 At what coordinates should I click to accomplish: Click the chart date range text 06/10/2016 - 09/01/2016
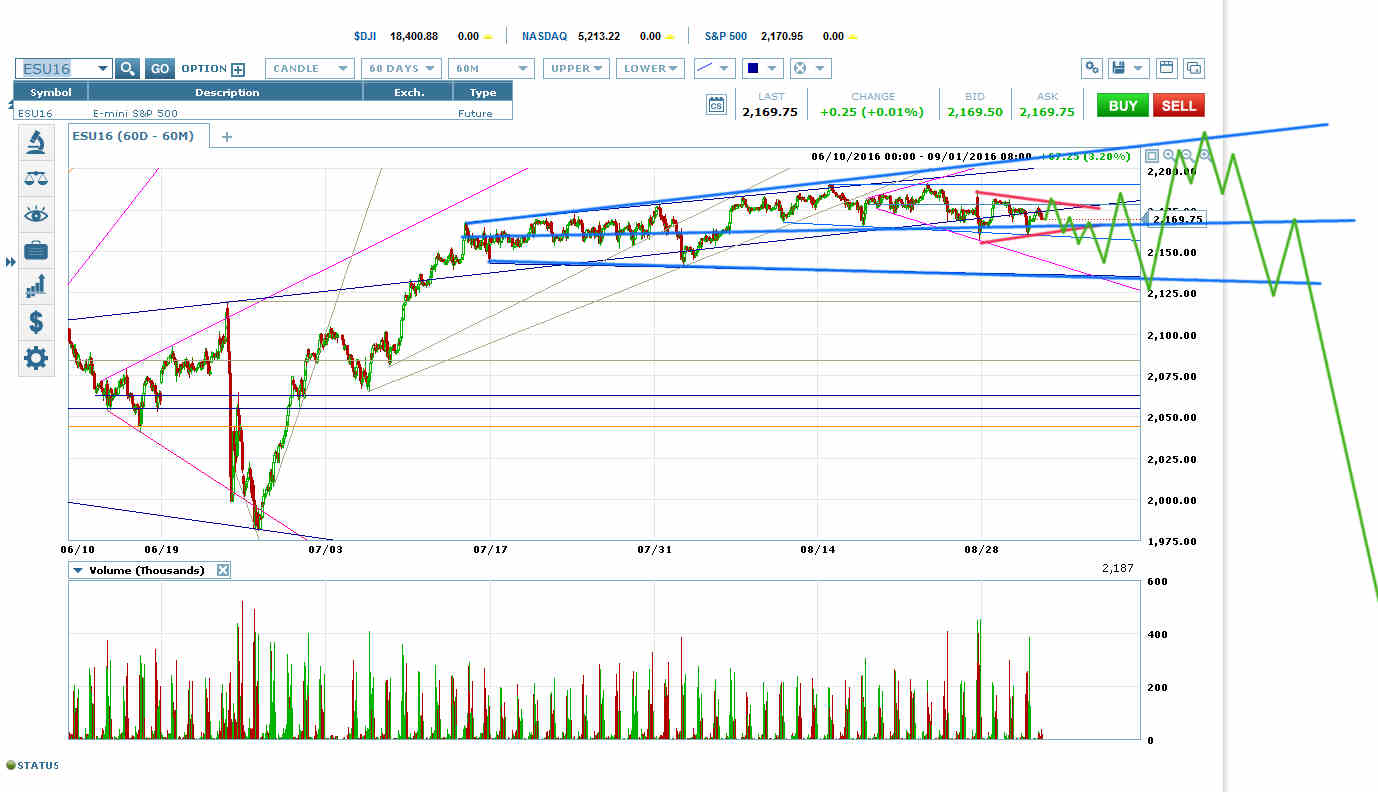pos(921,156)
